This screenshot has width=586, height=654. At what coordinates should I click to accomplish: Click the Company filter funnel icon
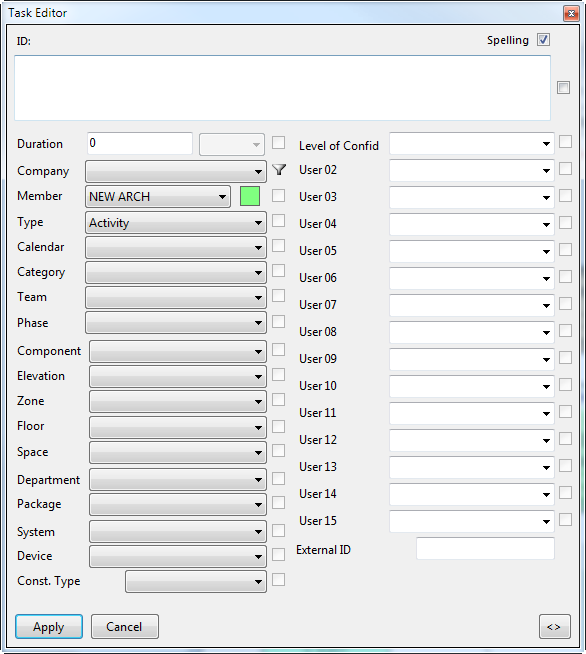tap(279, 170)
